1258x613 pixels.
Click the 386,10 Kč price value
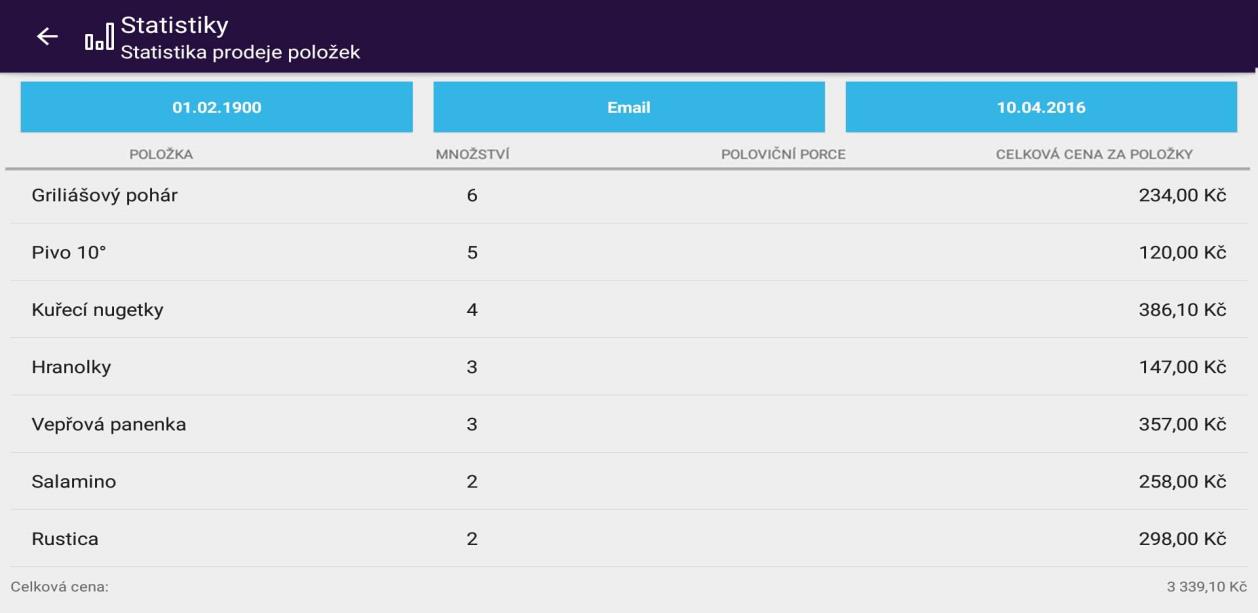[x=1182, y=310]
